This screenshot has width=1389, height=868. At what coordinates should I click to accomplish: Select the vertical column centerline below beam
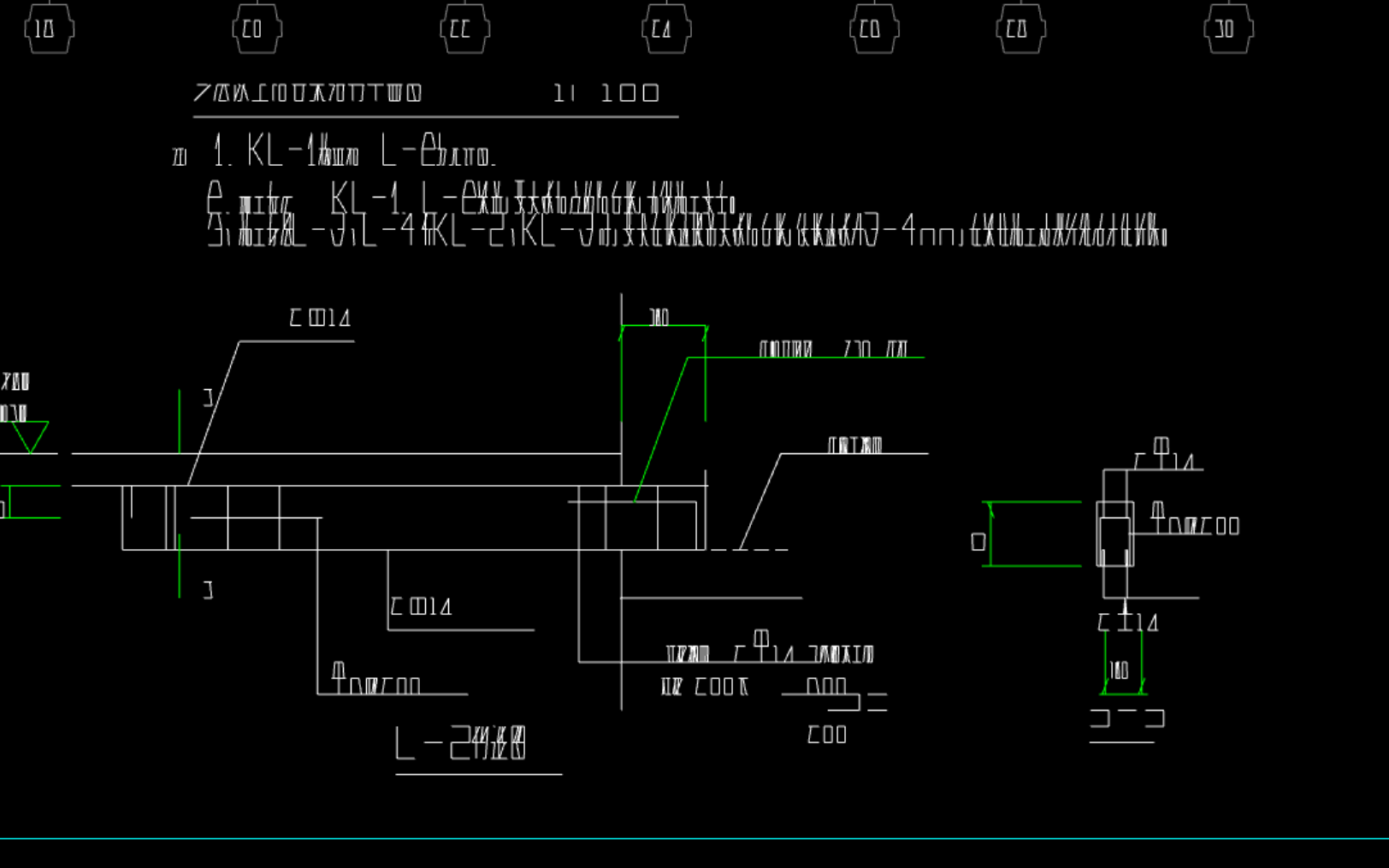pos(622,630)
